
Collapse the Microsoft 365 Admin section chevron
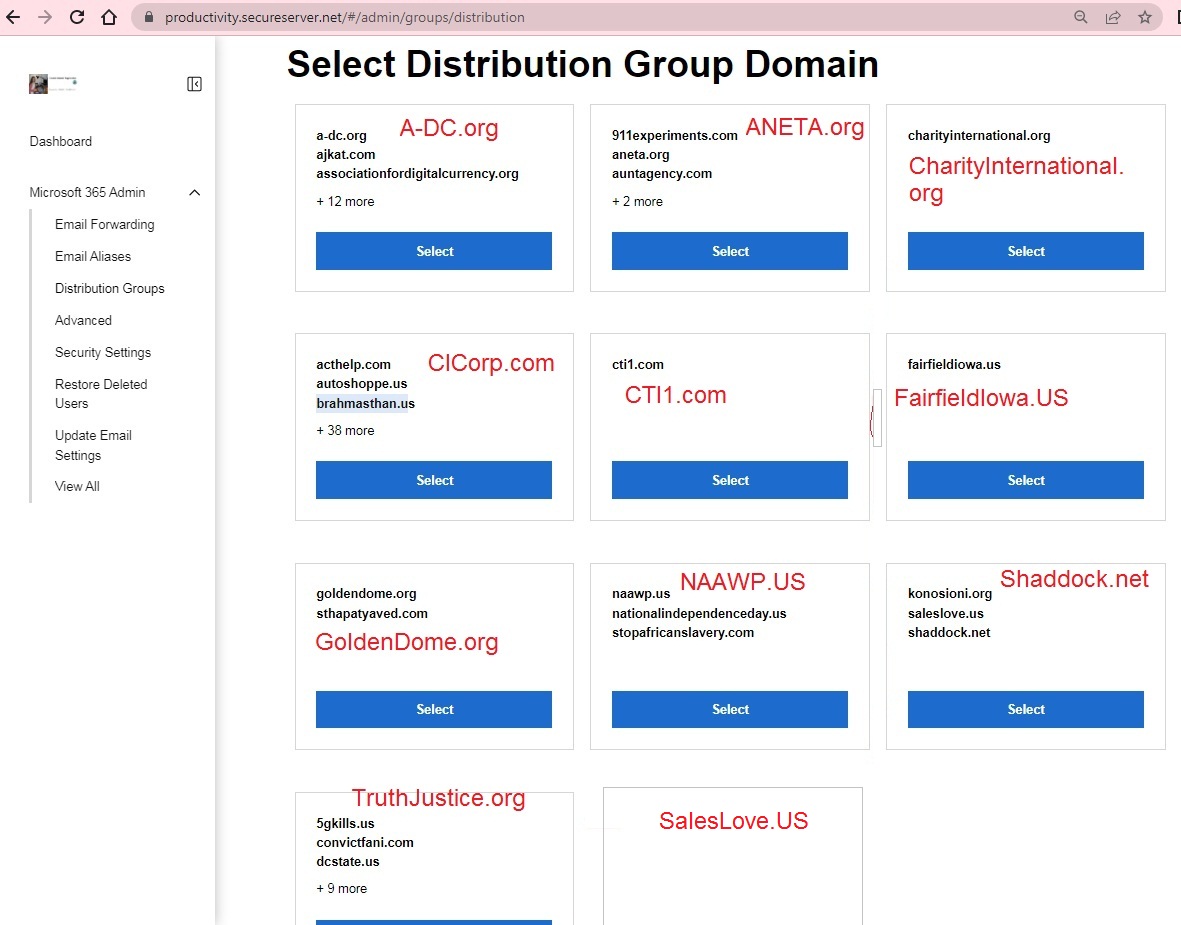[194, 192]
